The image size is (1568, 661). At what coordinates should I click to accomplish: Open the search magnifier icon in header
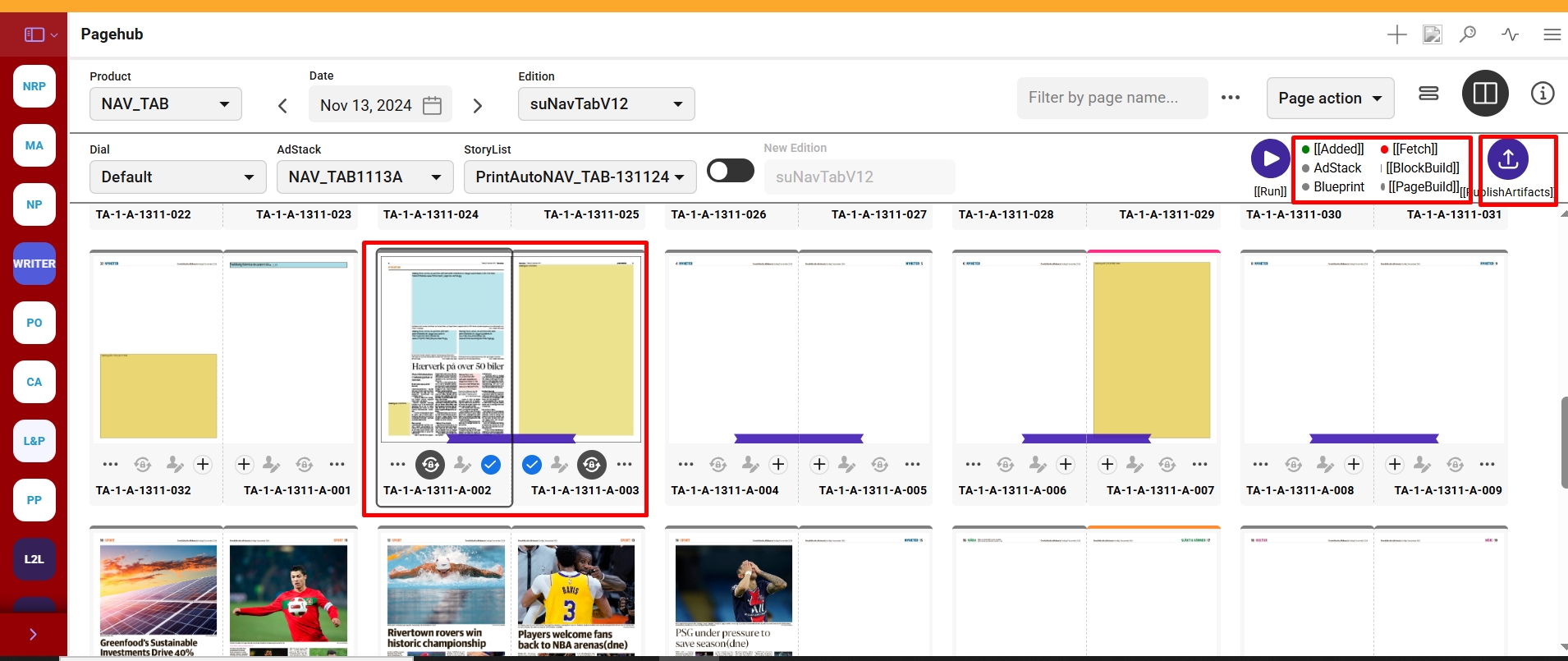click(x=1468, y=34)
